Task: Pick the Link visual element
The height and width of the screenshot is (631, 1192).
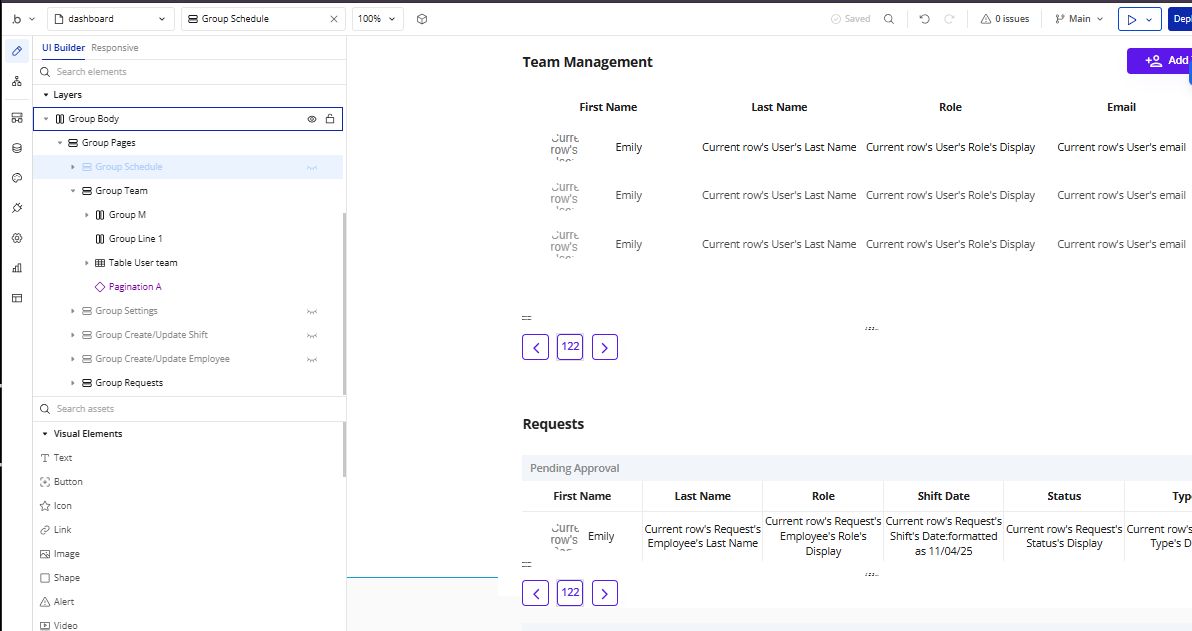Action: (x=55, y=530)
